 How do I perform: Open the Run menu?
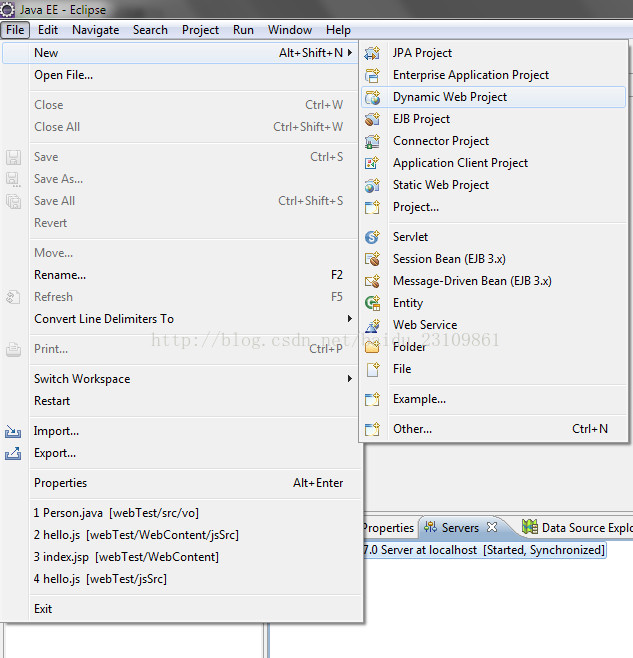tap(243, 30)
